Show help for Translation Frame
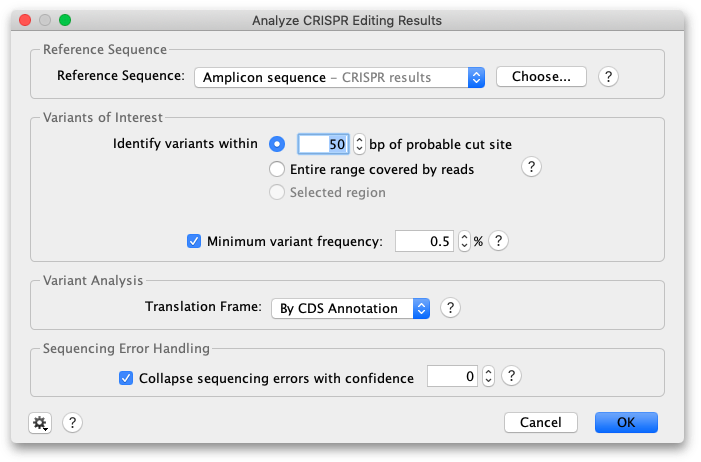The width and height of the screenshot is (701, 462). click(x=450, y=308)
